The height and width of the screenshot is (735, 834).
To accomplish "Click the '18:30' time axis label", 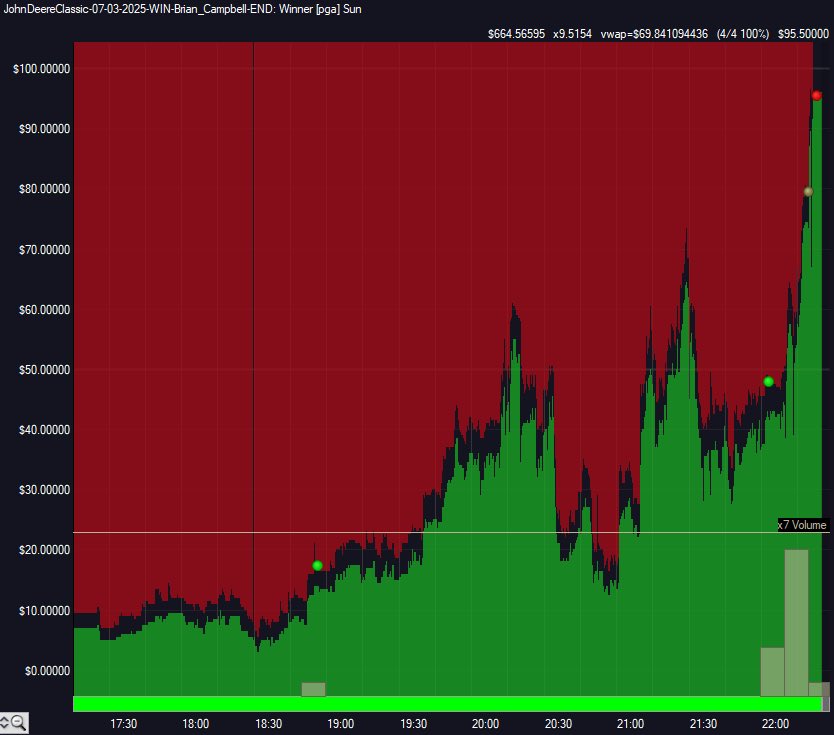I will click(x=269, y=724).
